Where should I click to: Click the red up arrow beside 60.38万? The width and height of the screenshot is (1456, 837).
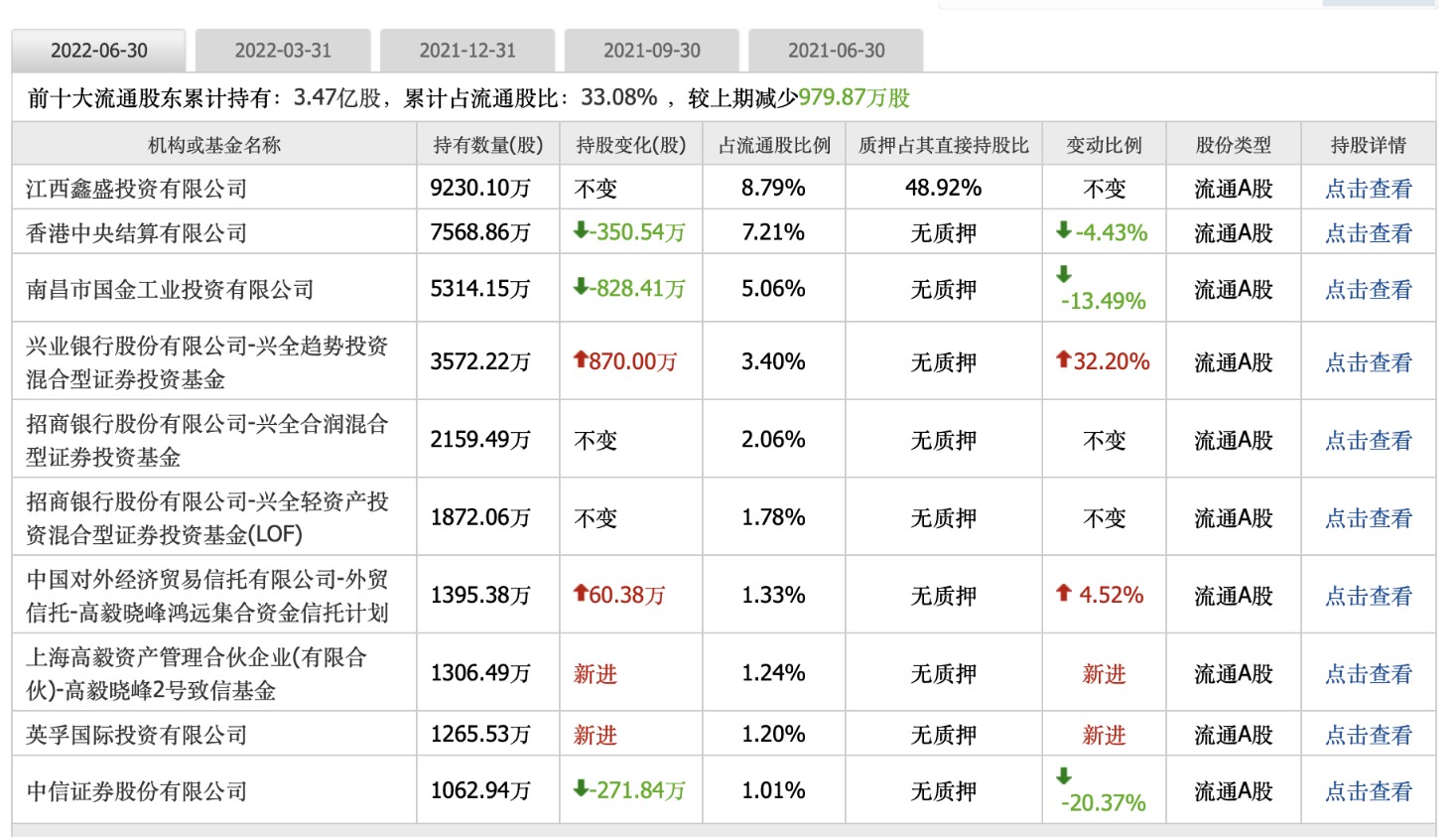click(581, 593)
